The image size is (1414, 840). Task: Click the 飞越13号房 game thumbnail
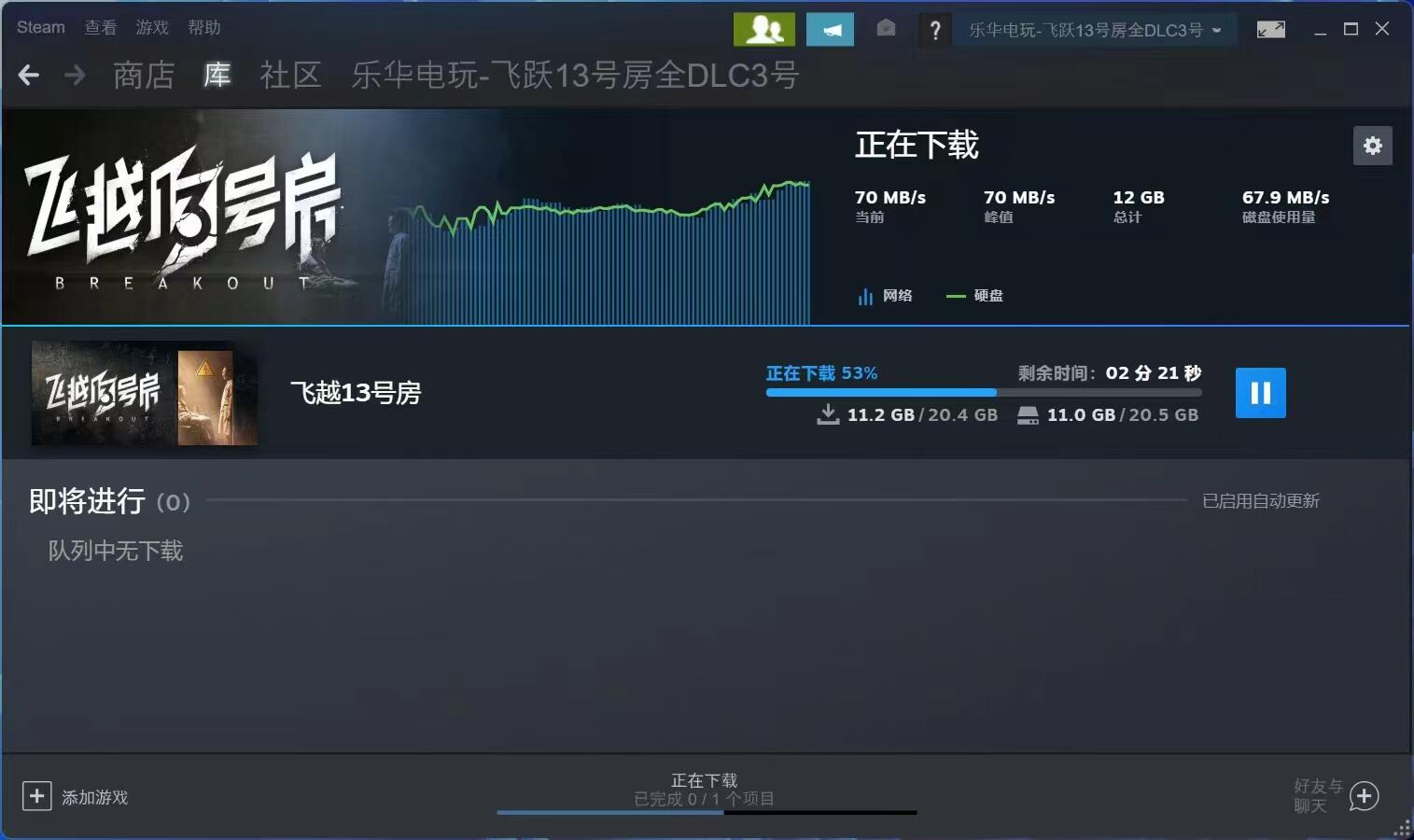click(144, 393)
